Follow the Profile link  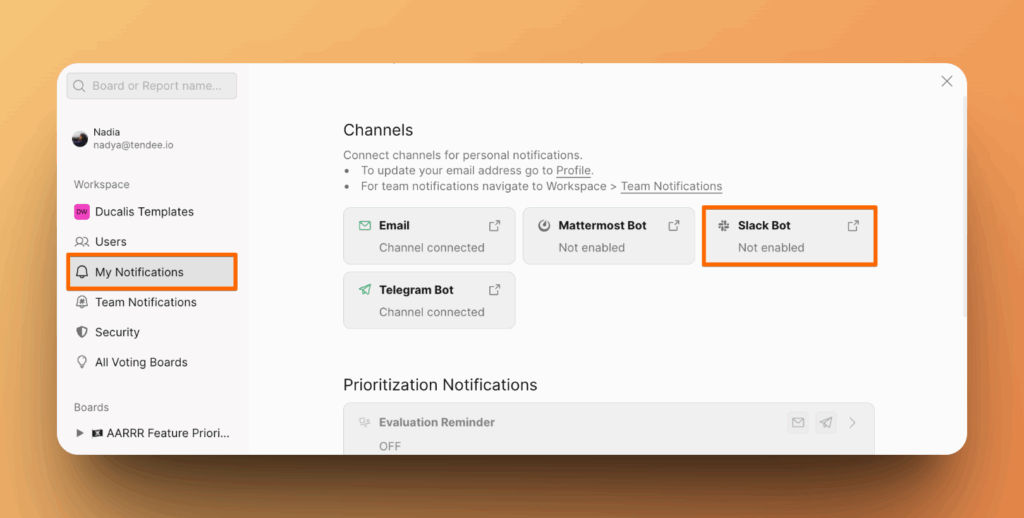[x=573, y=171]
